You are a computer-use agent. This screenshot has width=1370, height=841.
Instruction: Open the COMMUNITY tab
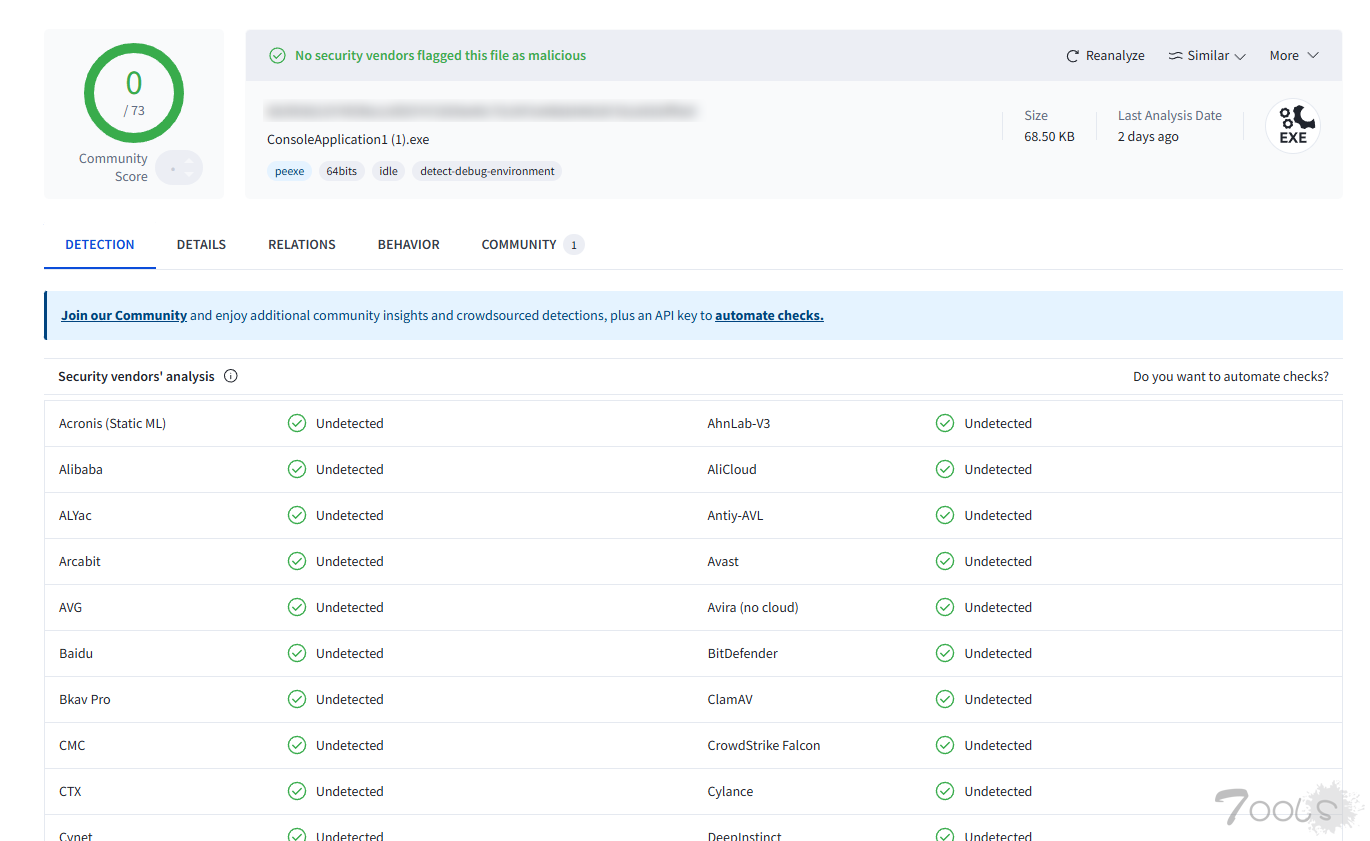pyautogui.click(x=532, y=244)
